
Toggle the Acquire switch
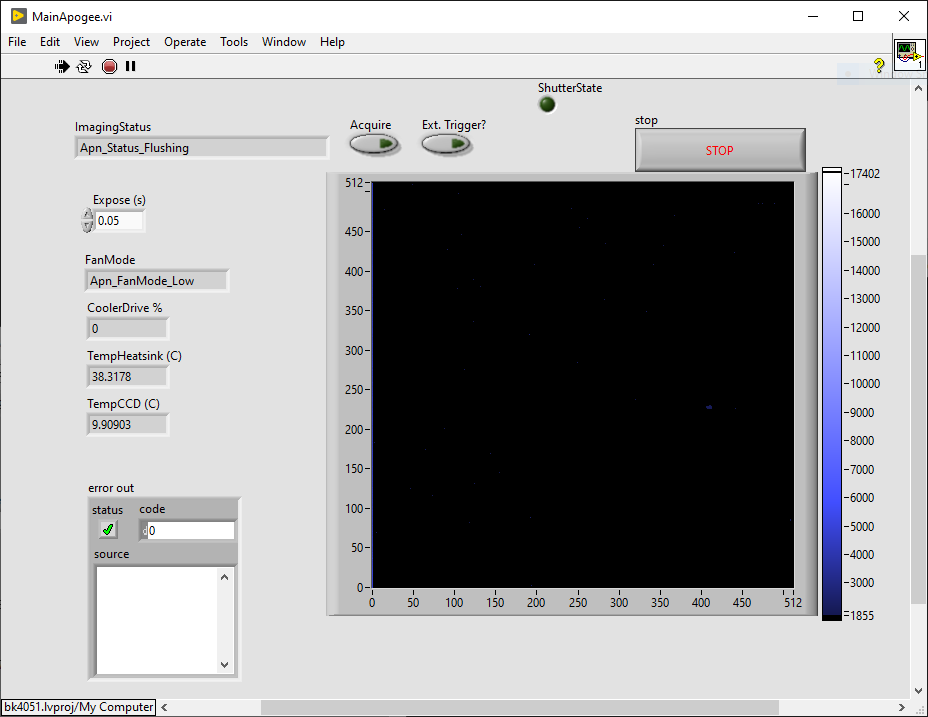point(374,144)
